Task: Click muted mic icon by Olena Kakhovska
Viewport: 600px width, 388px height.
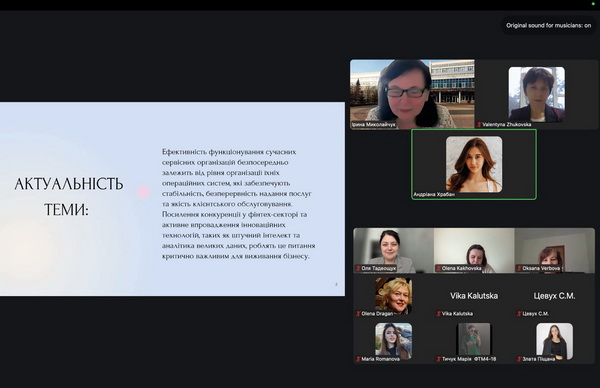Action: point(439,269)
